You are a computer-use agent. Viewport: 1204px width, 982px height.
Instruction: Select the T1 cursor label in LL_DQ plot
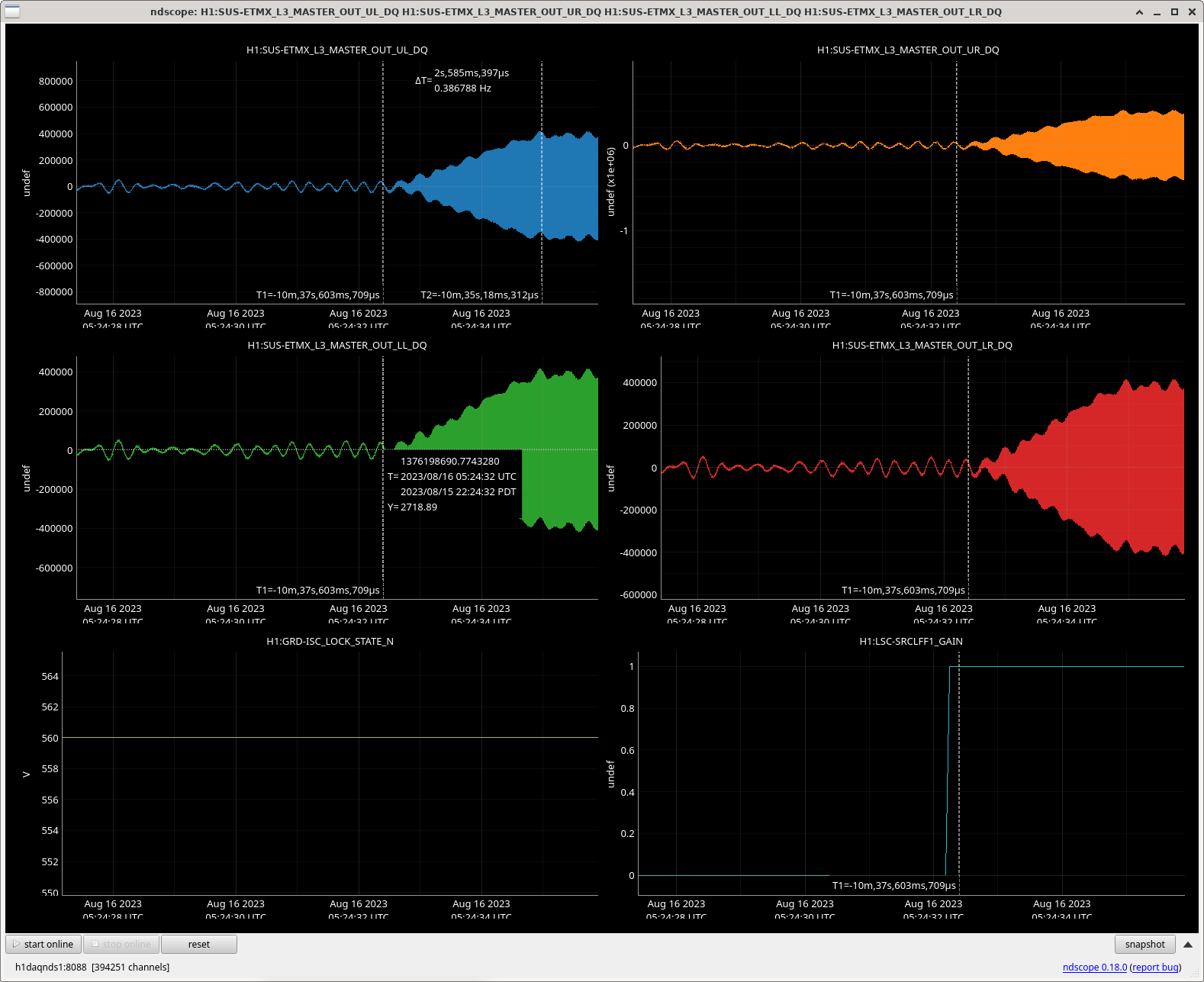(317, 590)
